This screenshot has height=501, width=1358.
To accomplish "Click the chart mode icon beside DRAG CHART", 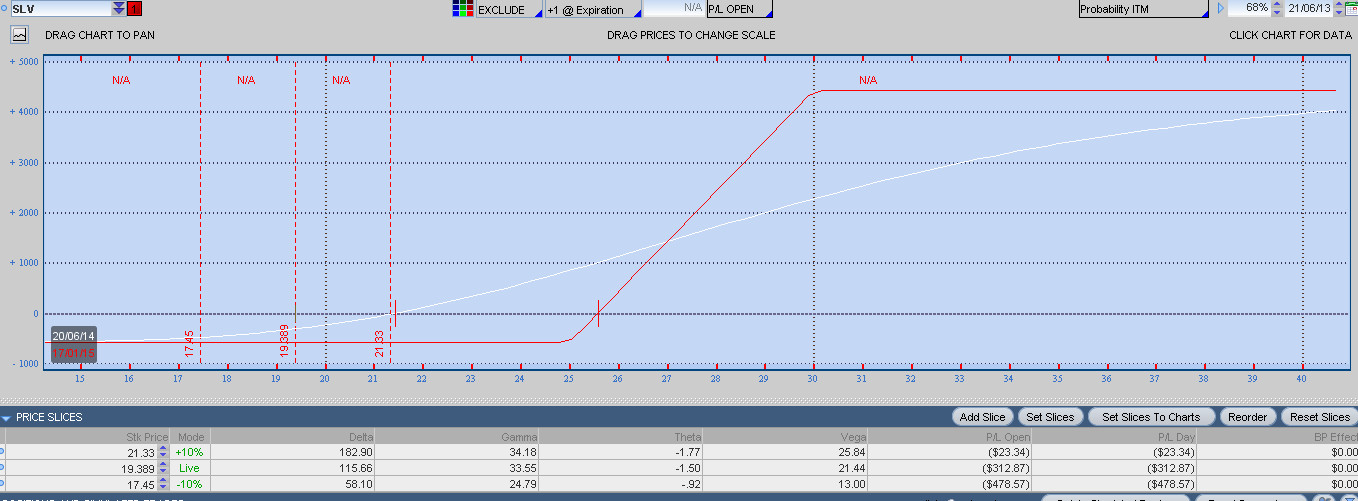I will [x=19, y=35].
